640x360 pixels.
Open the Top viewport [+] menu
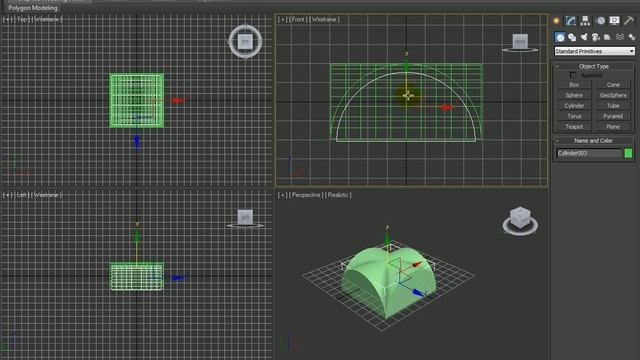pyautogui.click(x=7, y=19)
